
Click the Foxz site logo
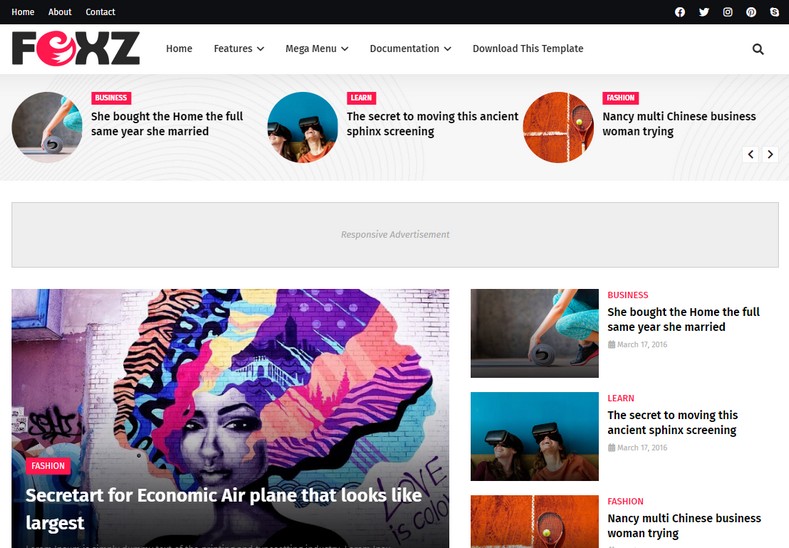[x=76, y=48]
